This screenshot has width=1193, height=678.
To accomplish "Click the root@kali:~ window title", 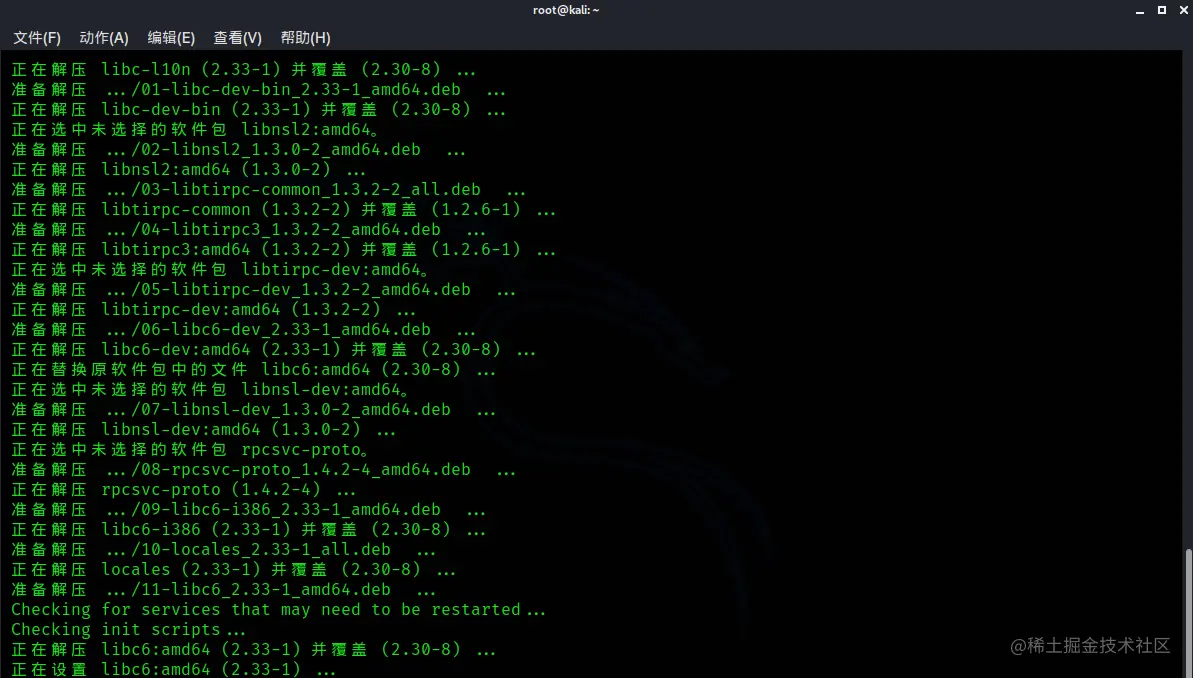I will (566, 10).
